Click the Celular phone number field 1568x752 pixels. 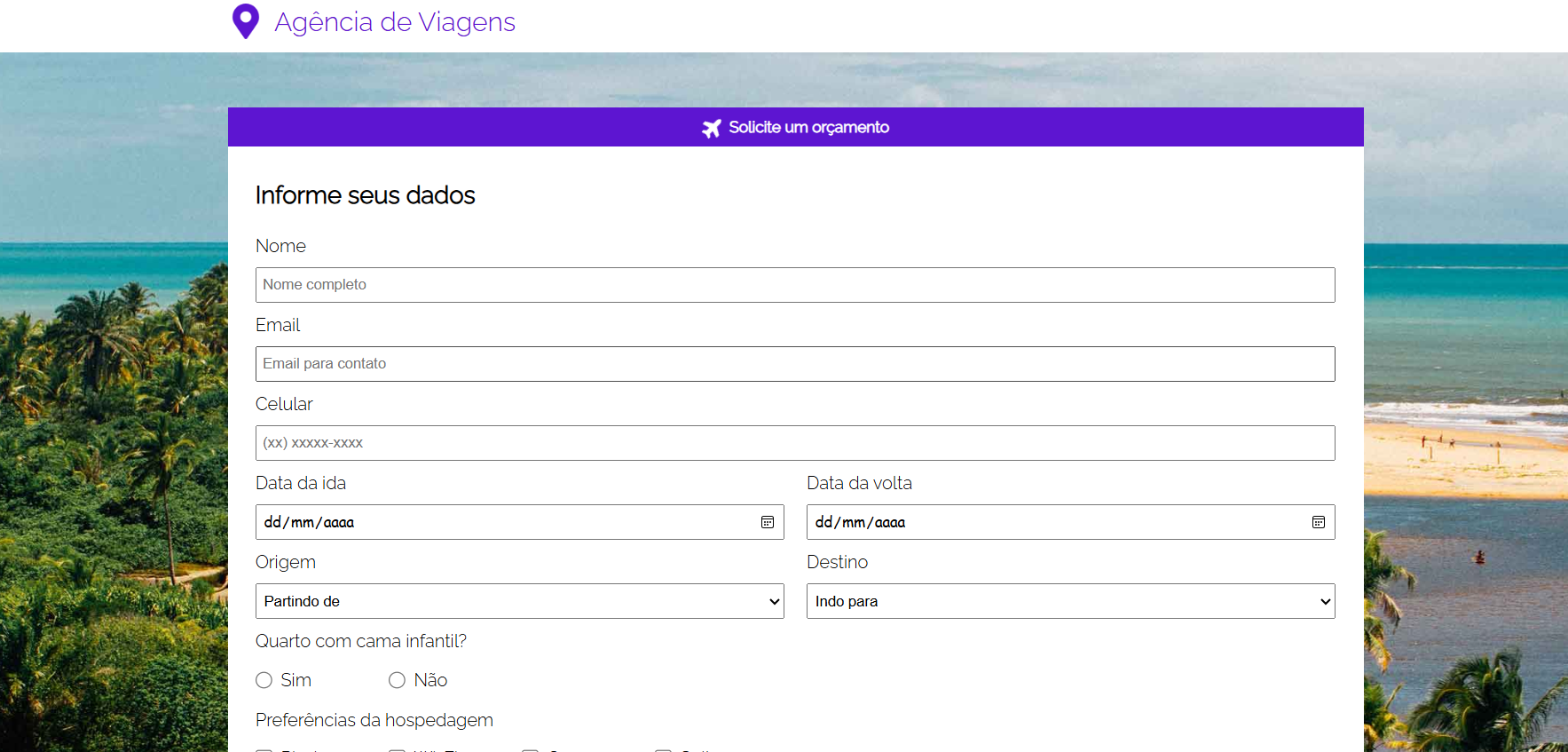pos(795,443)
